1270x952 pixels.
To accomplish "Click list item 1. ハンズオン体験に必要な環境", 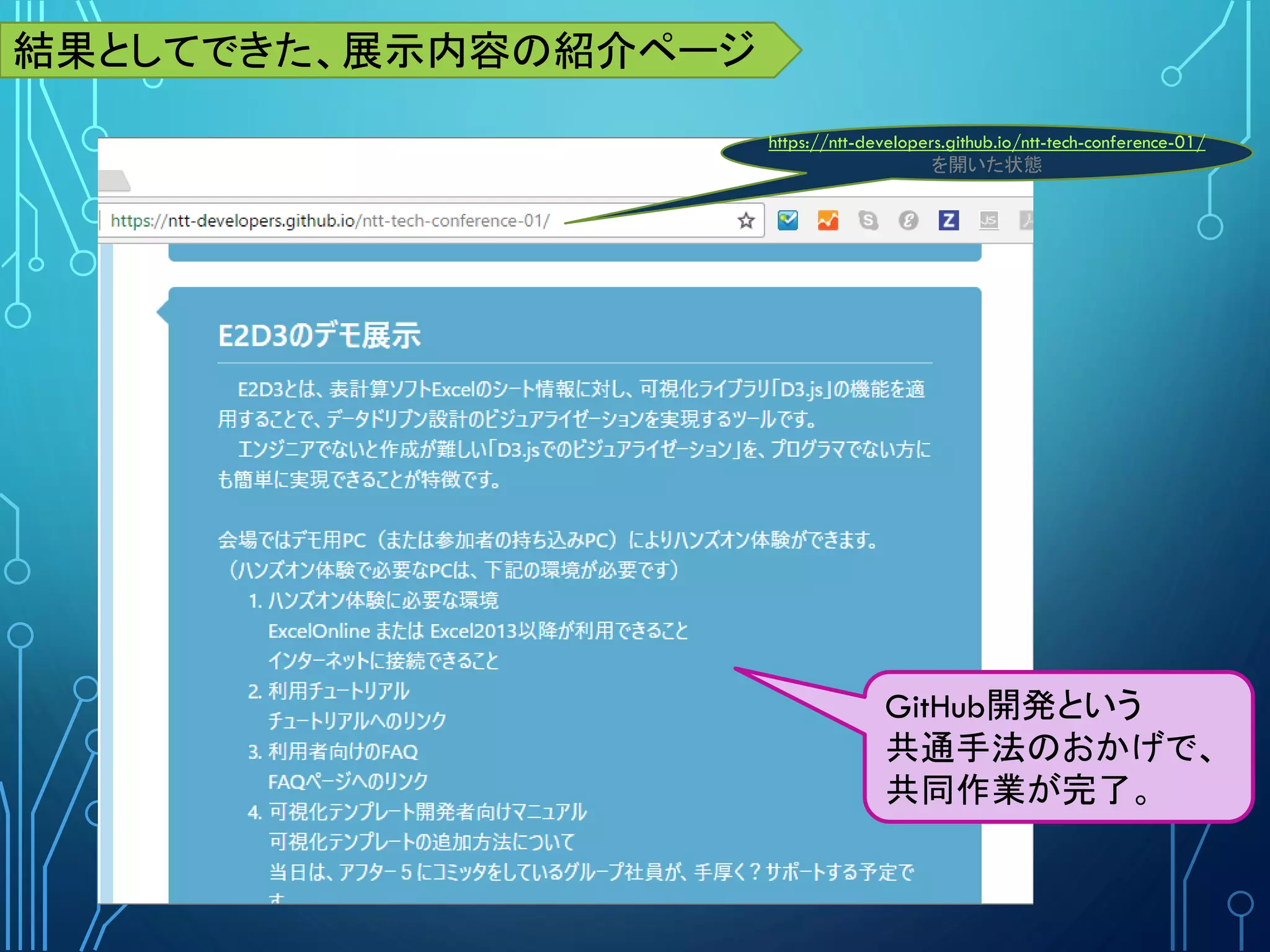I will click(373, 600).
